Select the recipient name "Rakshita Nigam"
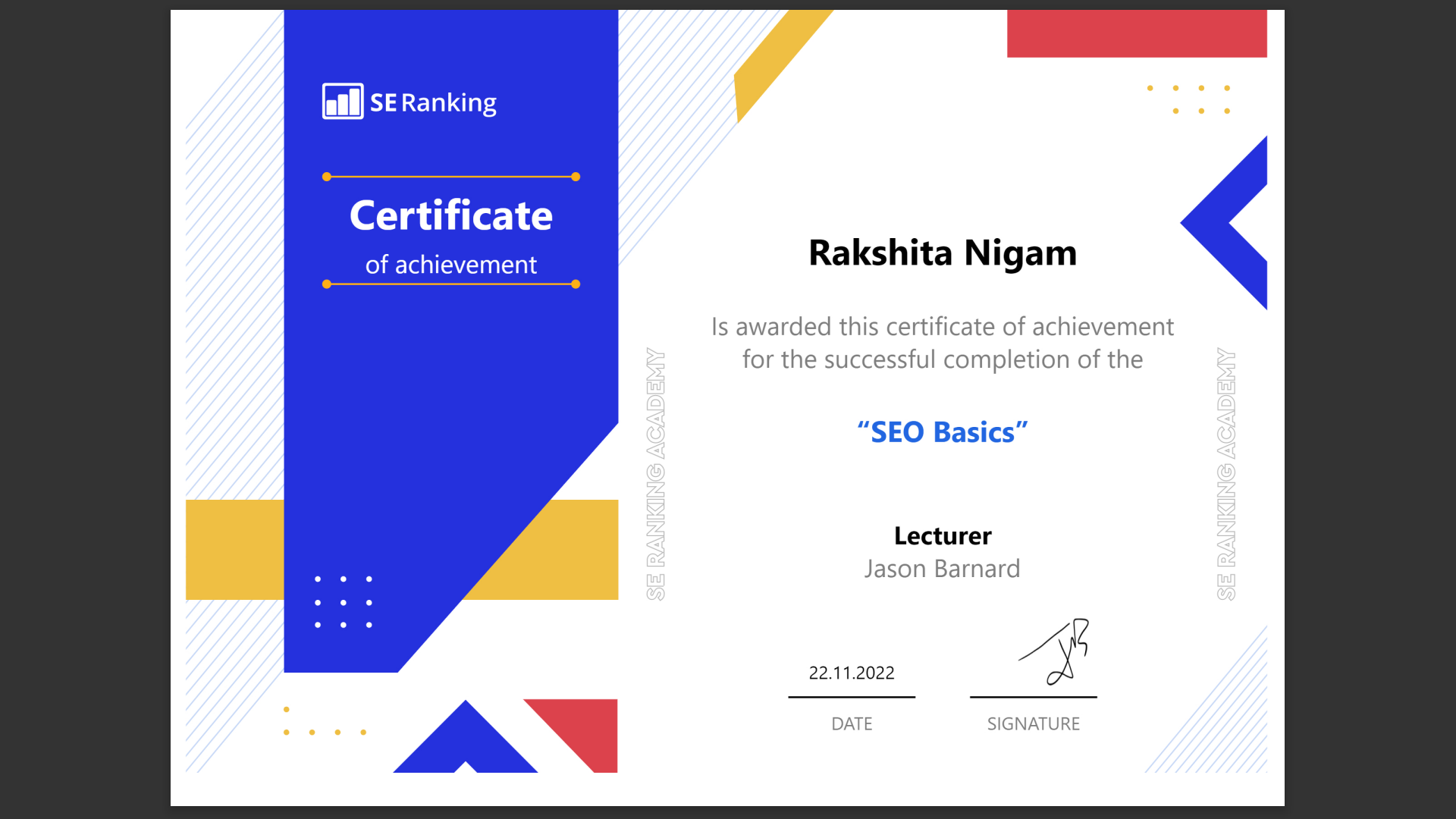Viewport: 1456px width, 819px height. tap(943, 254)
